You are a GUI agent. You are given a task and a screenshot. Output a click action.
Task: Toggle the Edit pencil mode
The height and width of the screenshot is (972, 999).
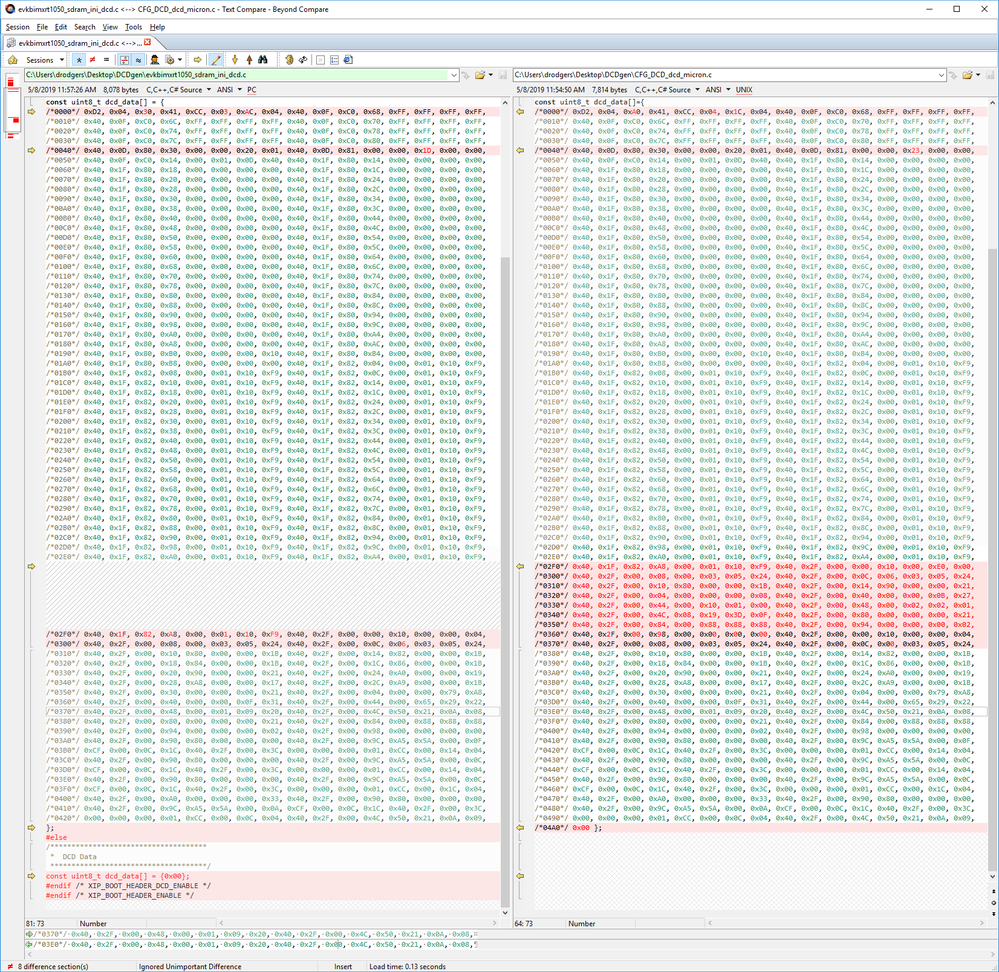216,60
